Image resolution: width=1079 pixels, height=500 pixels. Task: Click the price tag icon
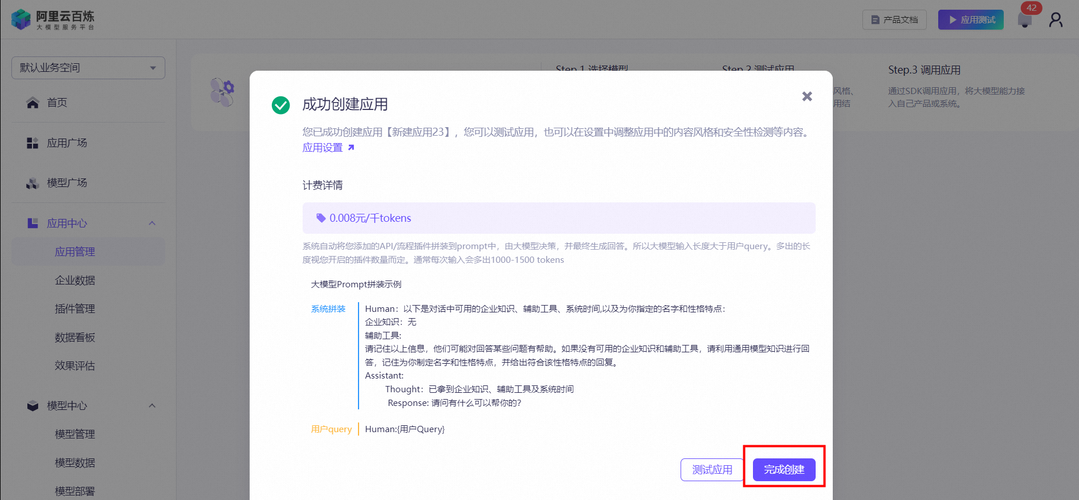tap(321, 217)
